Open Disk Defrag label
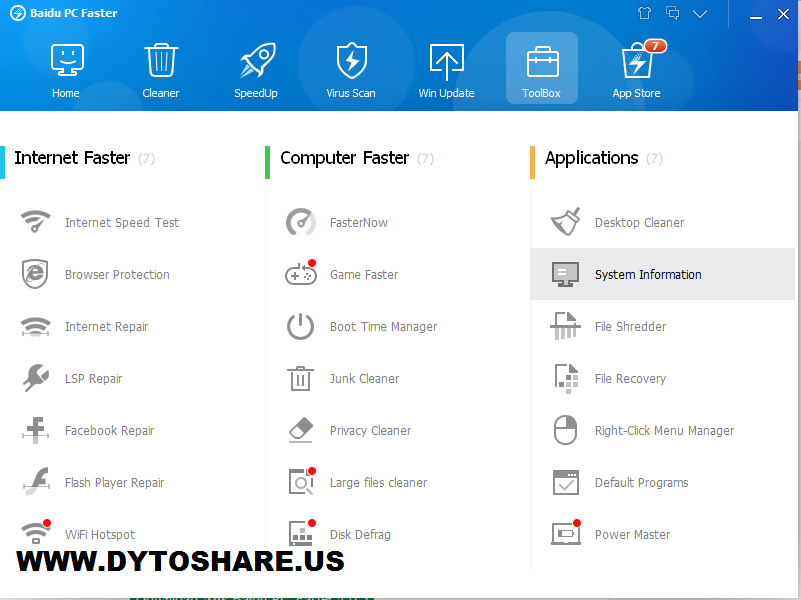The height and width of the screenshot is (600, 801). click(360, 535)
